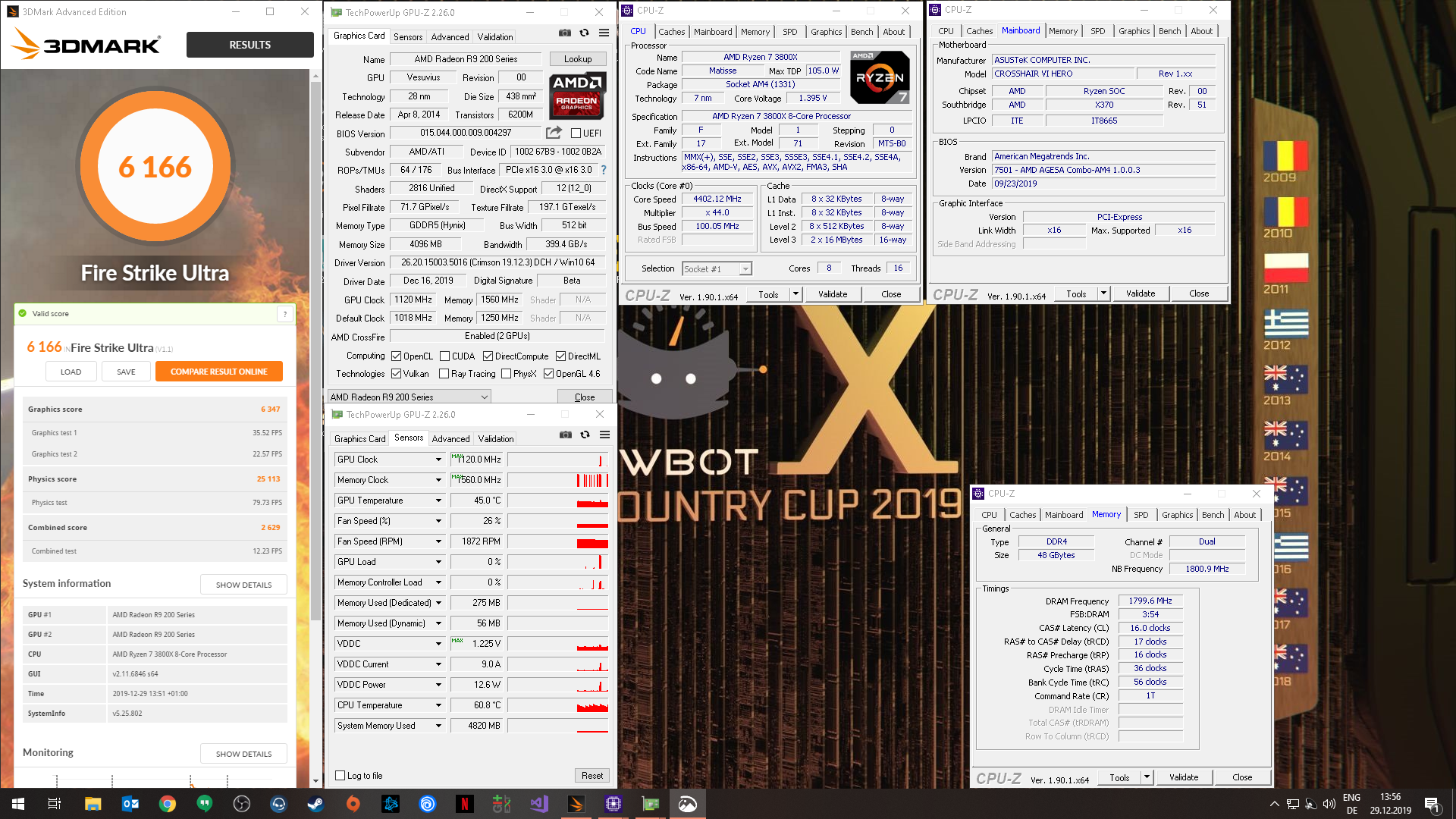Screen dimensions: 1456x819
Task: Open the Fan Speed (RPM) sensor dropdown
Action: [x=438, y=541]
